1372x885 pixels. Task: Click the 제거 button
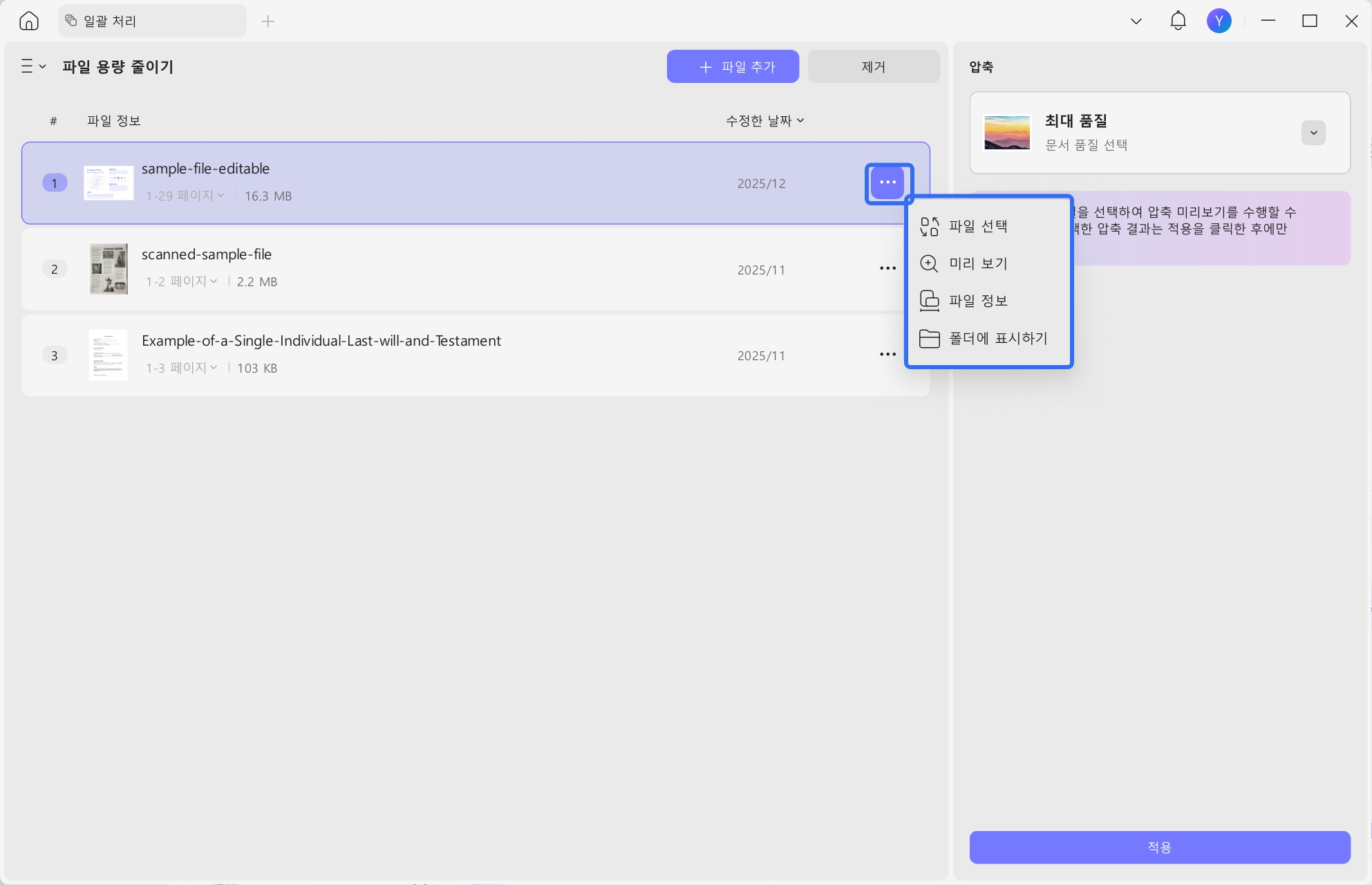click(x=874, y=66)
